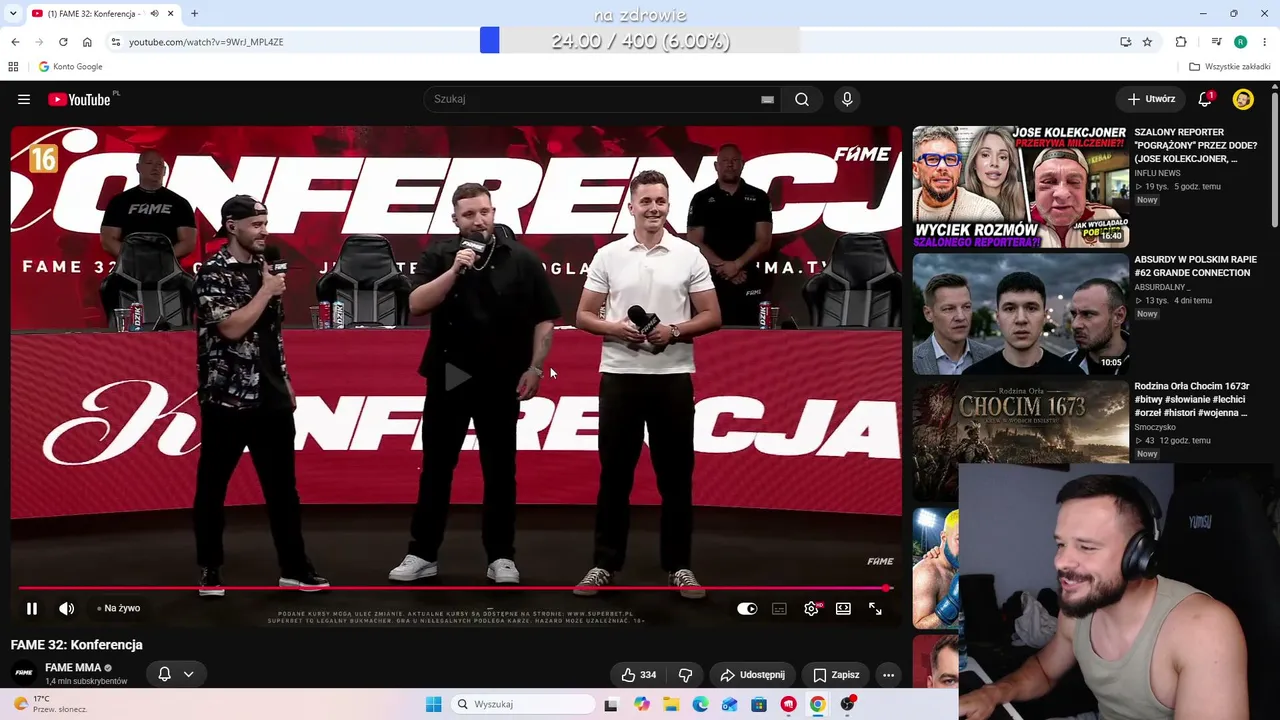Viewport: 1280px width, 720px height.
Task: Open the on-screen keyboard in the search box
Action: (767, 99)
